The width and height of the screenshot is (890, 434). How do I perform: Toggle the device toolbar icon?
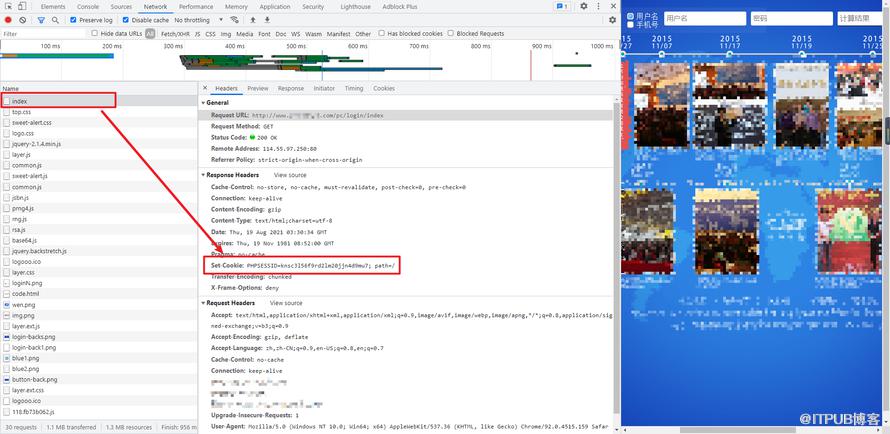pos(22,7)
